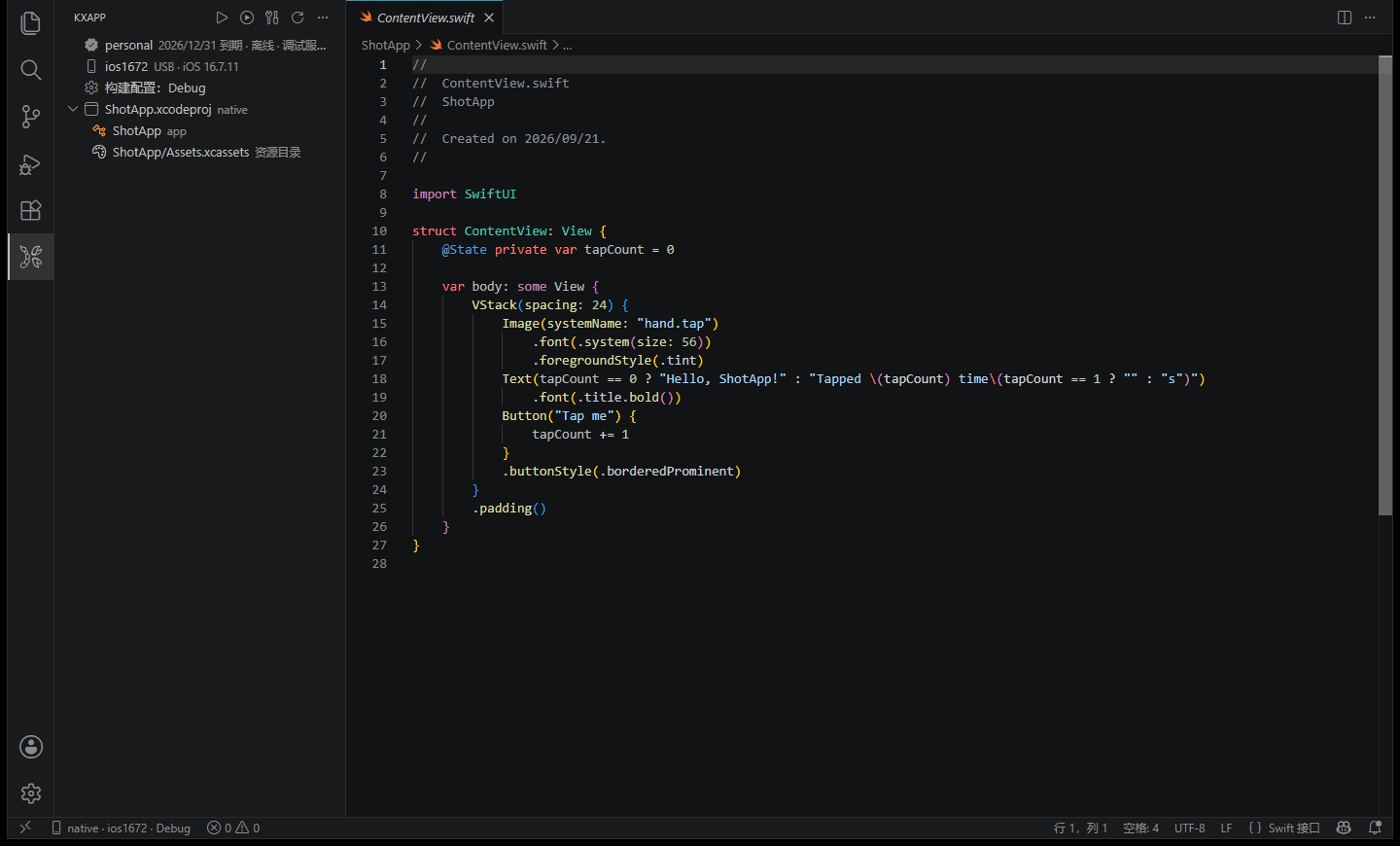Run the app with the plain play icon

222,18
